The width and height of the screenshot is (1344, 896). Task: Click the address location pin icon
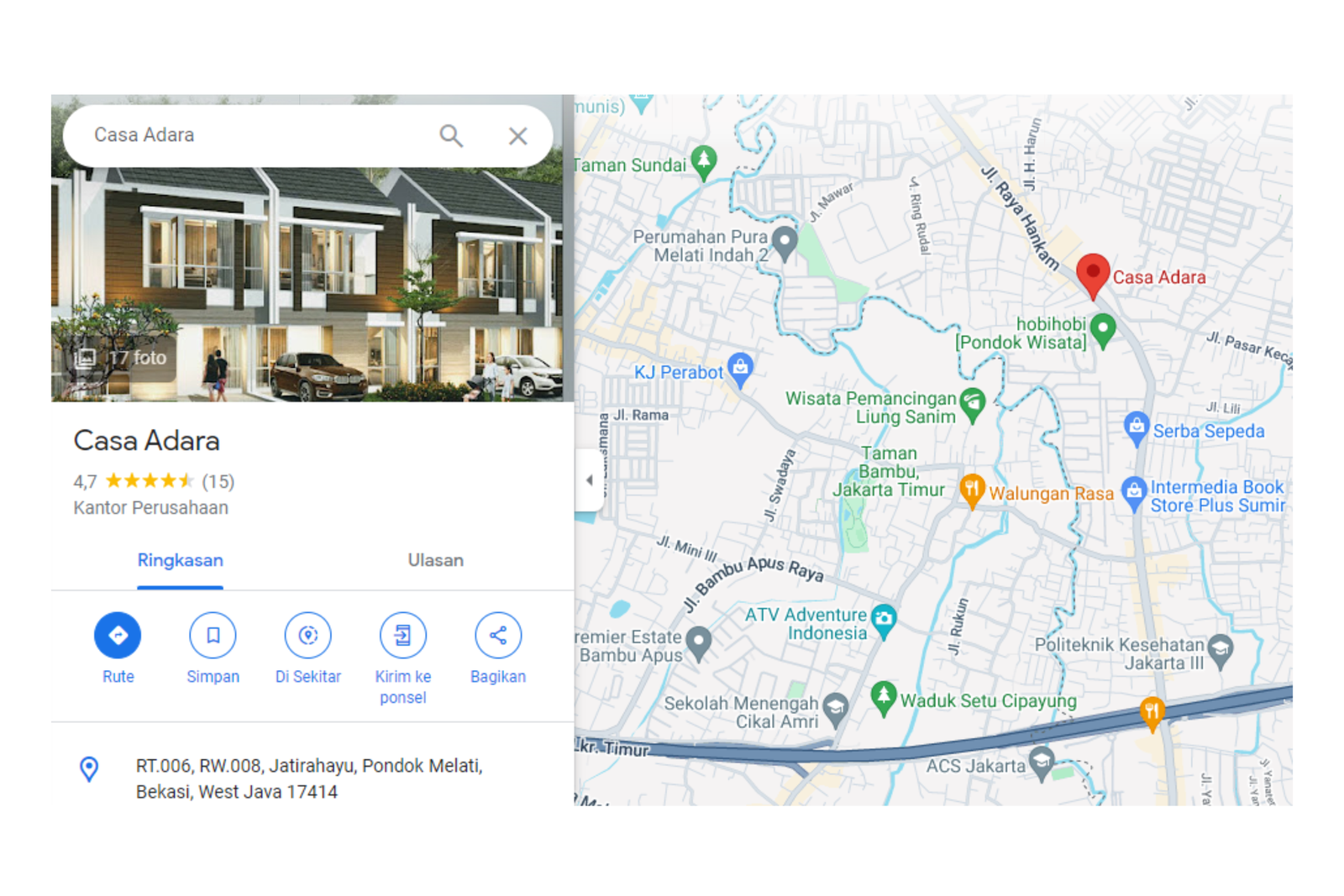click(x=88, y=768)
